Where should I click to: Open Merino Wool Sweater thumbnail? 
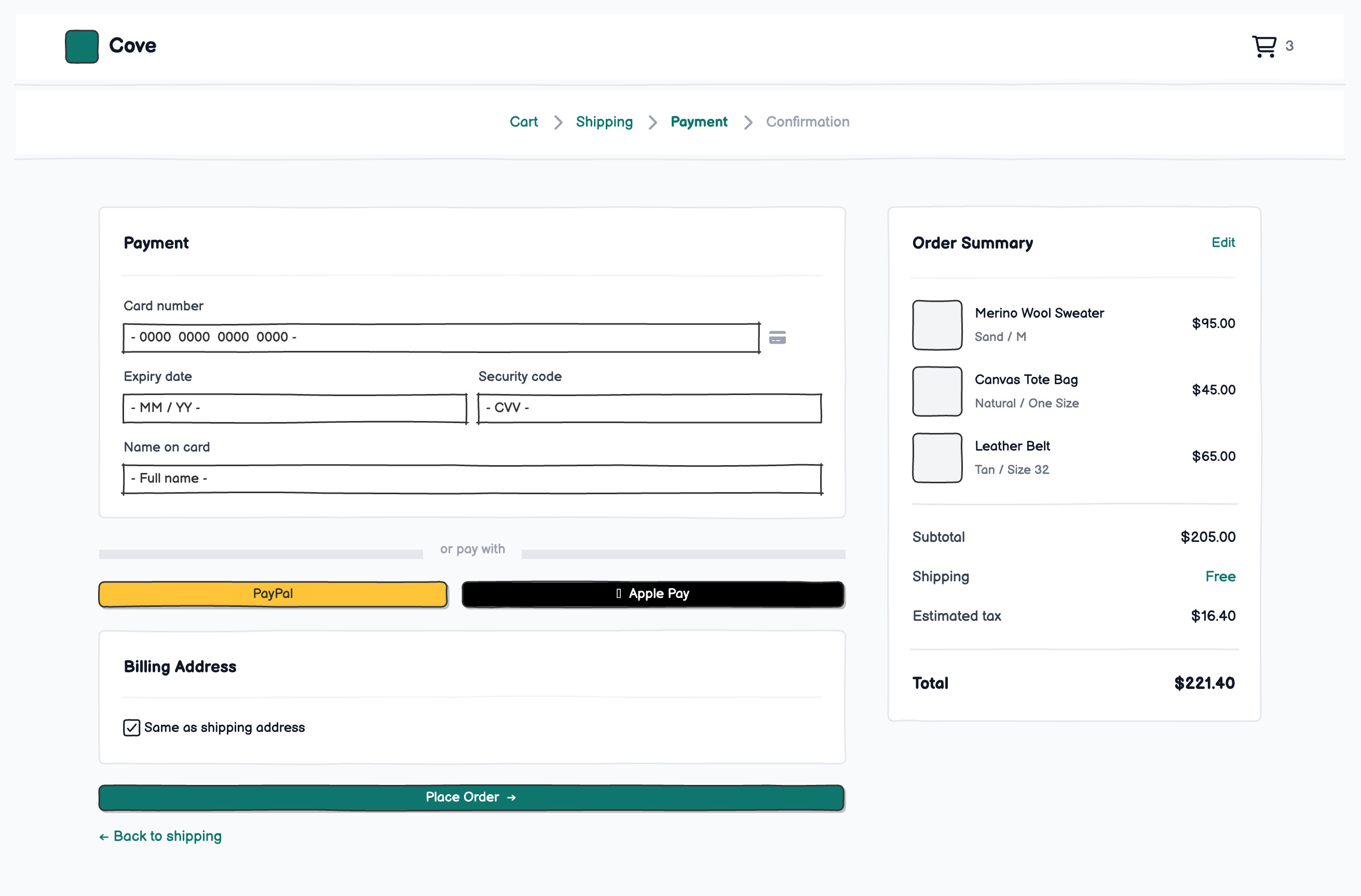tap(937, 325)
